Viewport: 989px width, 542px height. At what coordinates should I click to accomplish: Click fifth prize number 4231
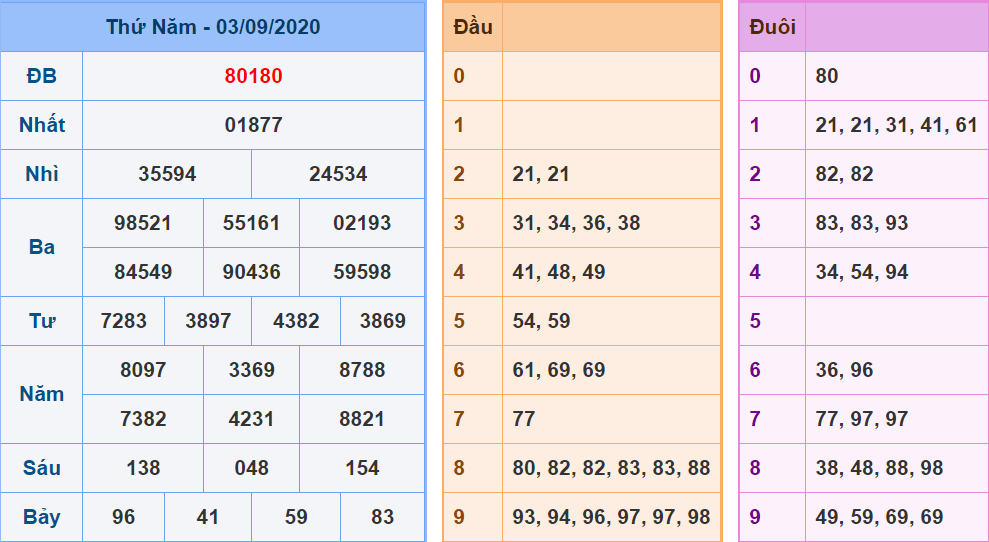pyautogui.click(x=251, y=419)
